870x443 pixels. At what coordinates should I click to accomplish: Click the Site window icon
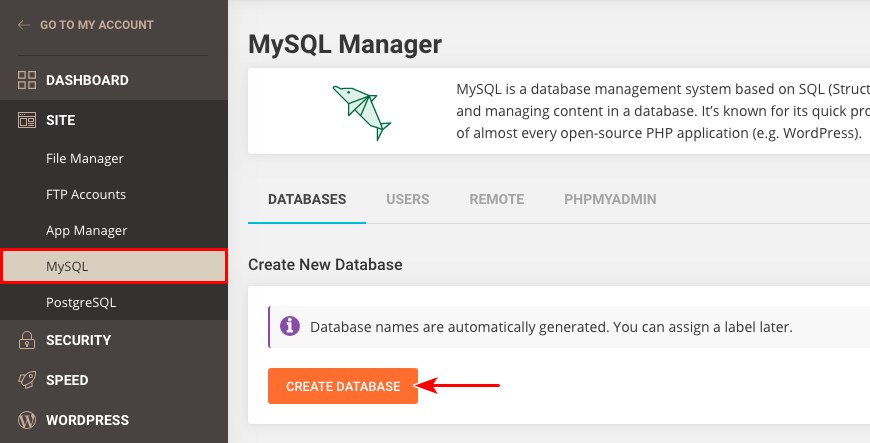pyautogui.click(x=27, y=120)
